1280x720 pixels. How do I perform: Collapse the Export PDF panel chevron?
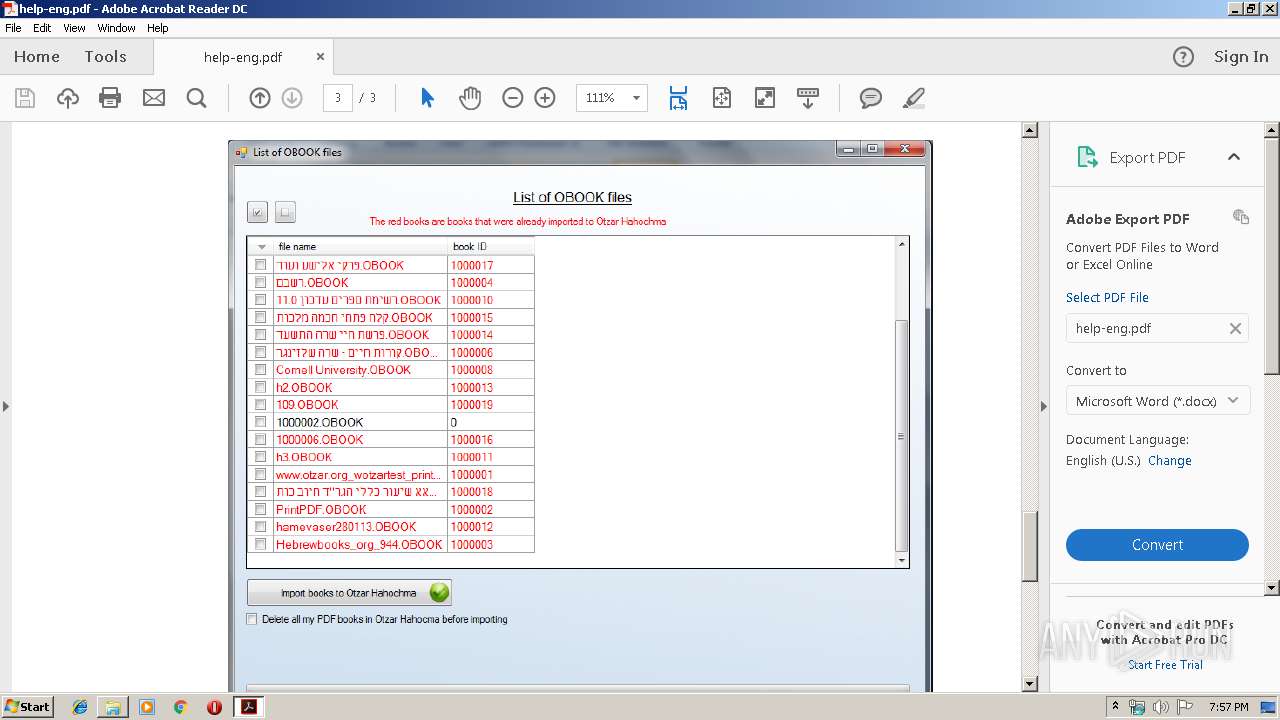(1234, 157)
